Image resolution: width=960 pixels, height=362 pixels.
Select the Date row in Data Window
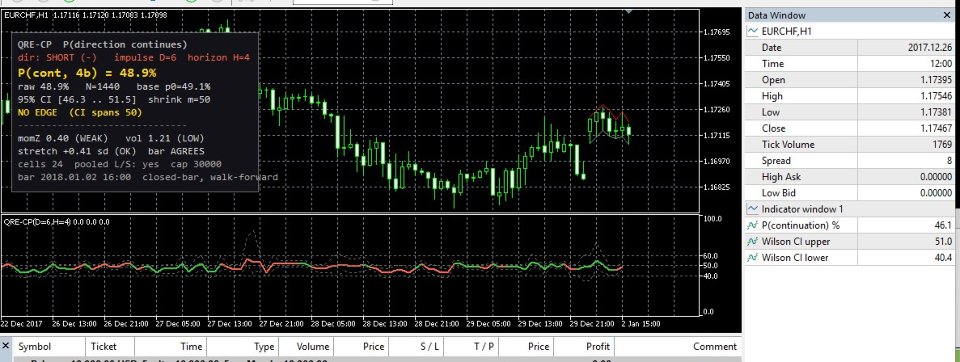pyautogui.click(x=849, y=48)
